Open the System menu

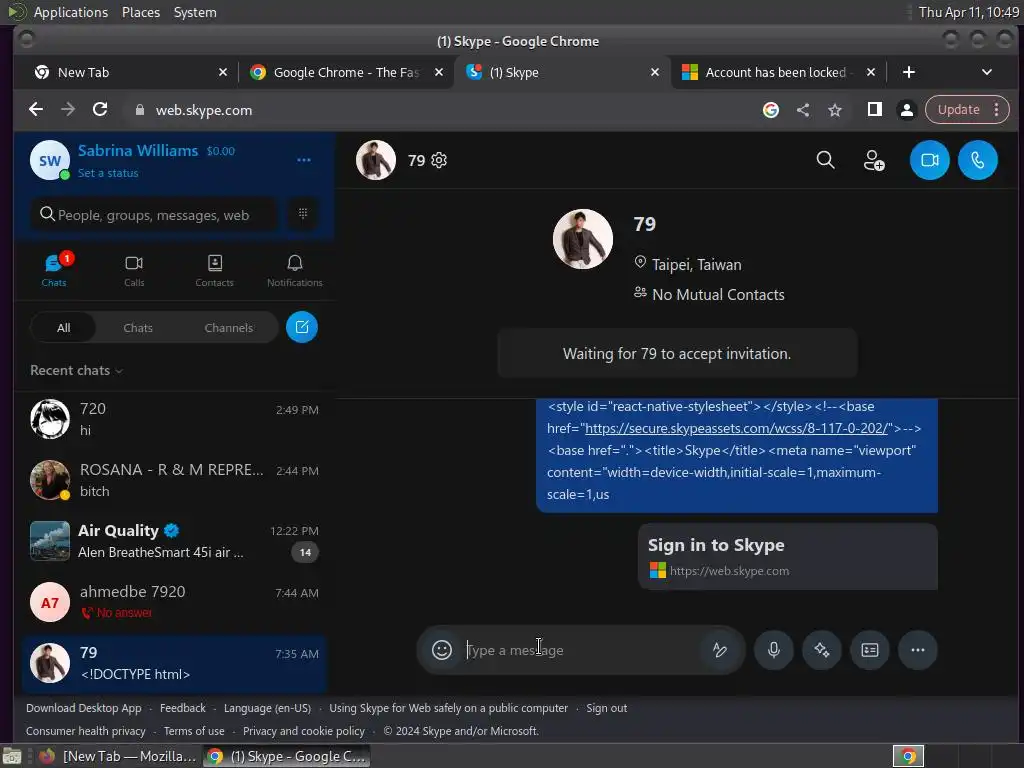[x=195, y=12]
